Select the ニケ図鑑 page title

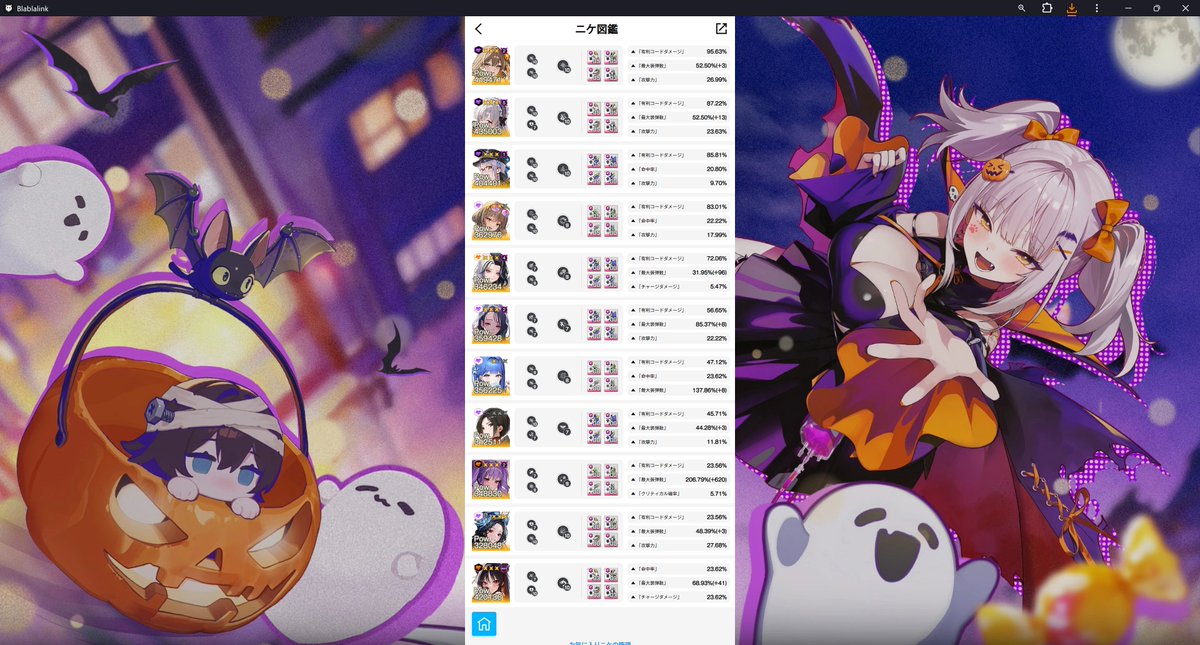coord(597,29)
